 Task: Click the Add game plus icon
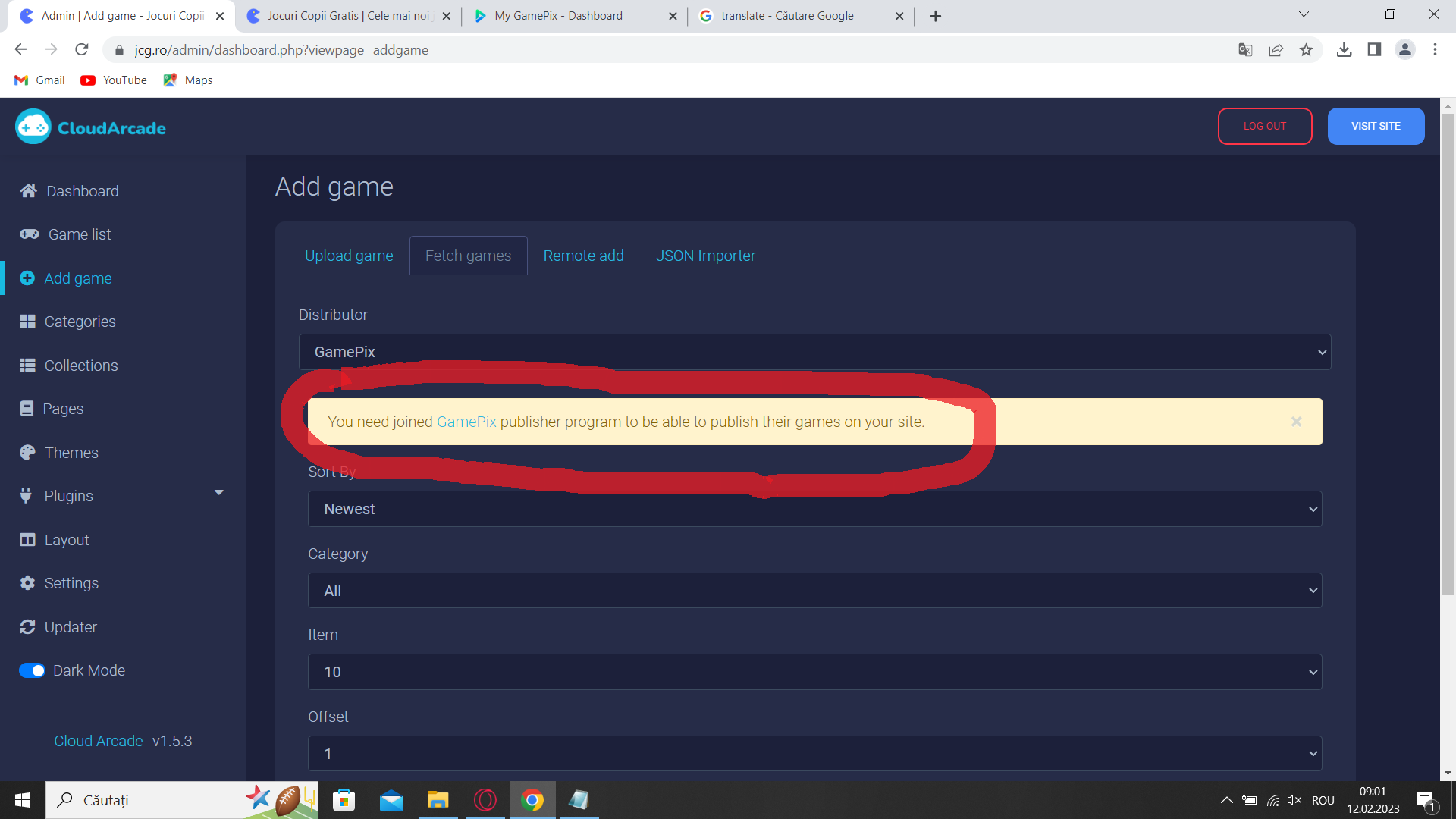click(x=27, y=278)
